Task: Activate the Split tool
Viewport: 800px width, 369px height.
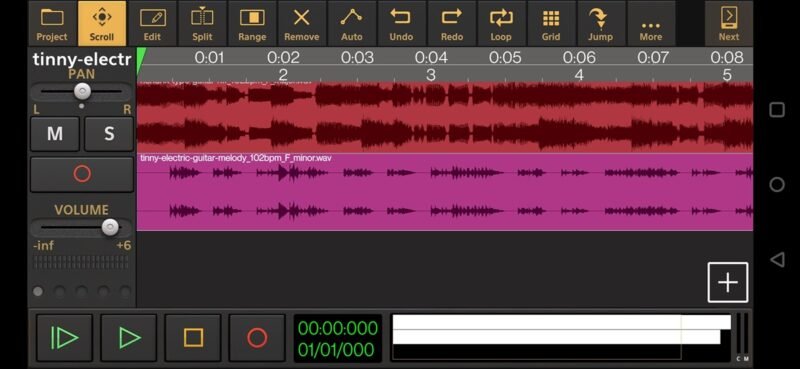Action: point(202,23)
